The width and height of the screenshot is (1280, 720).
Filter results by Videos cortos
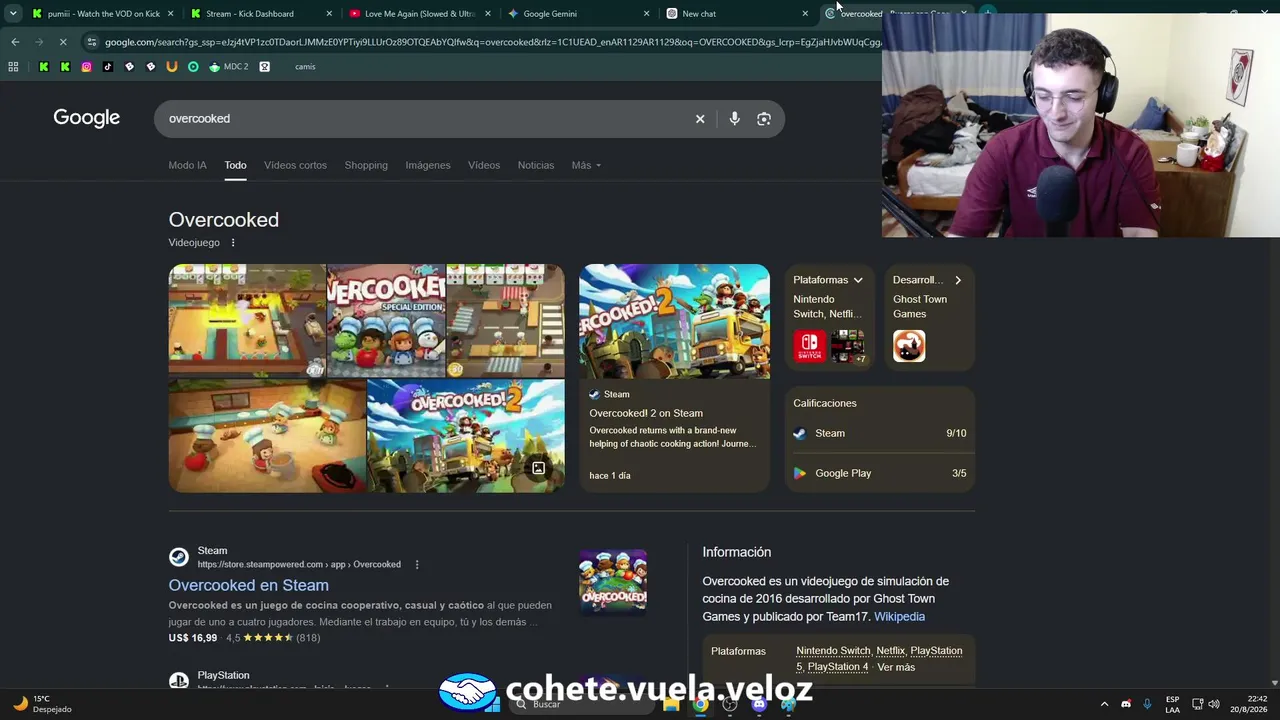pos(295,165)
